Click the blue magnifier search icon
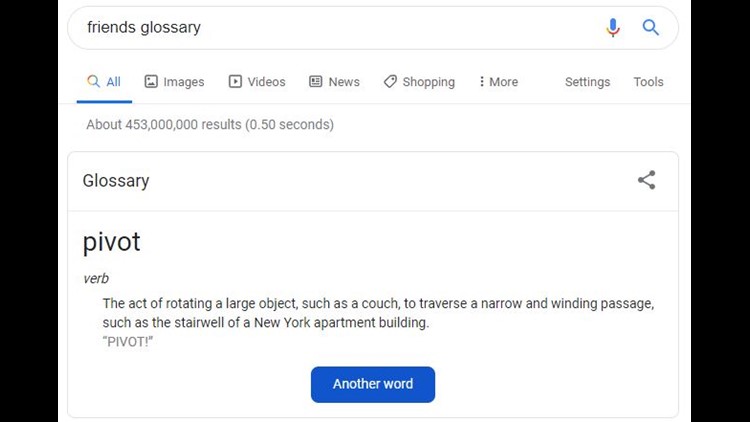 651,27
